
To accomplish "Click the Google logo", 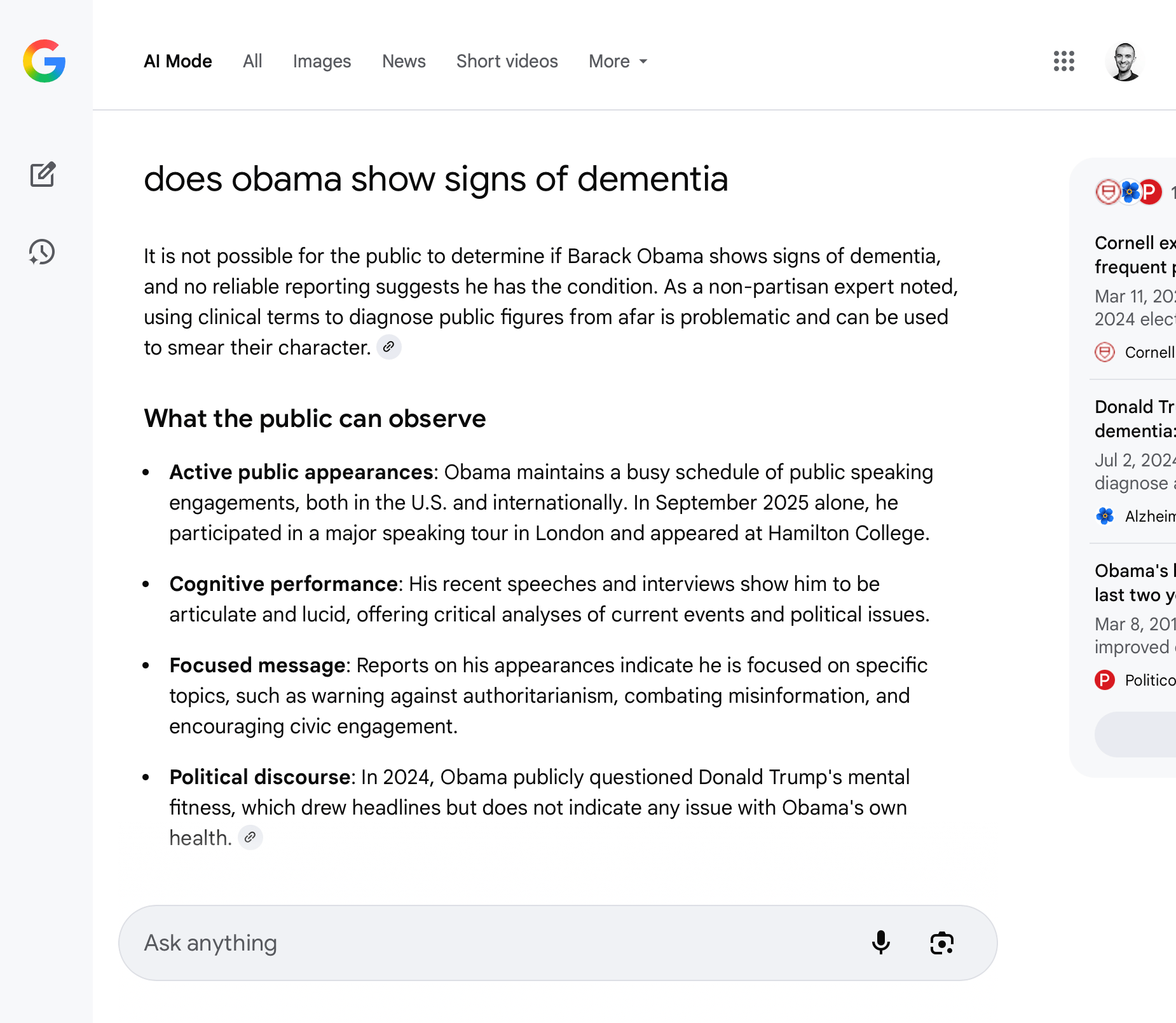I will (x=44, y=61).
